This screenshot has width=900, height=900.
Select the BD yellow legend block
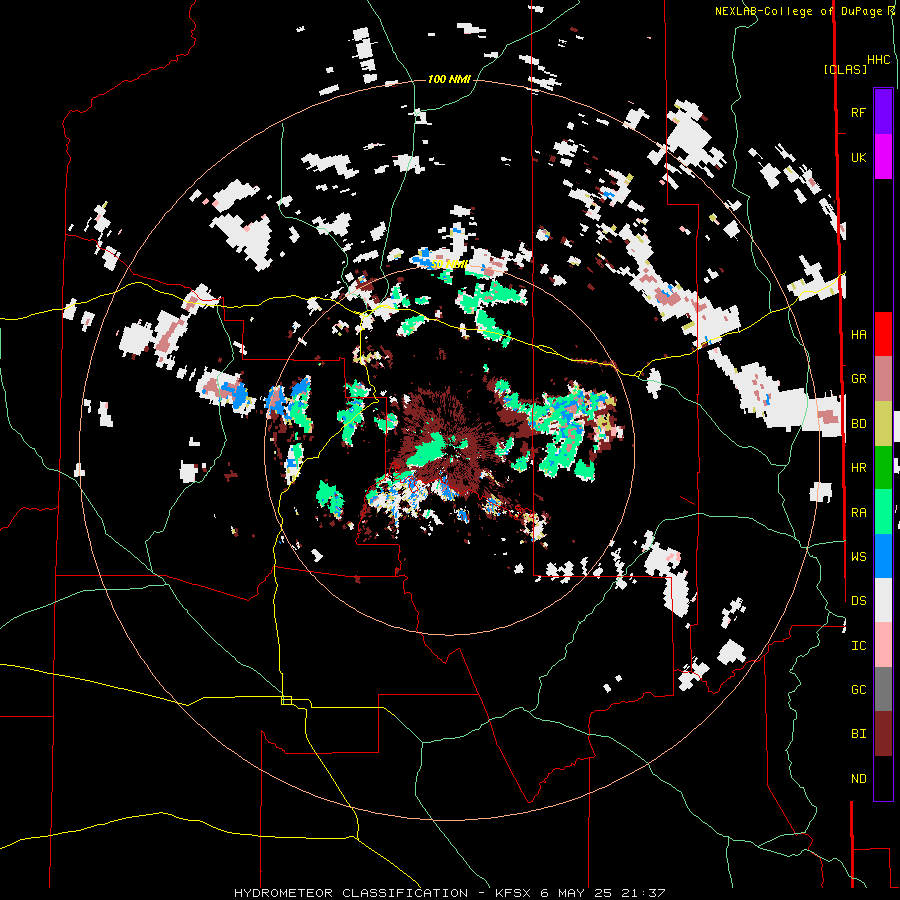pyautogui.click(x=883, y=424)
